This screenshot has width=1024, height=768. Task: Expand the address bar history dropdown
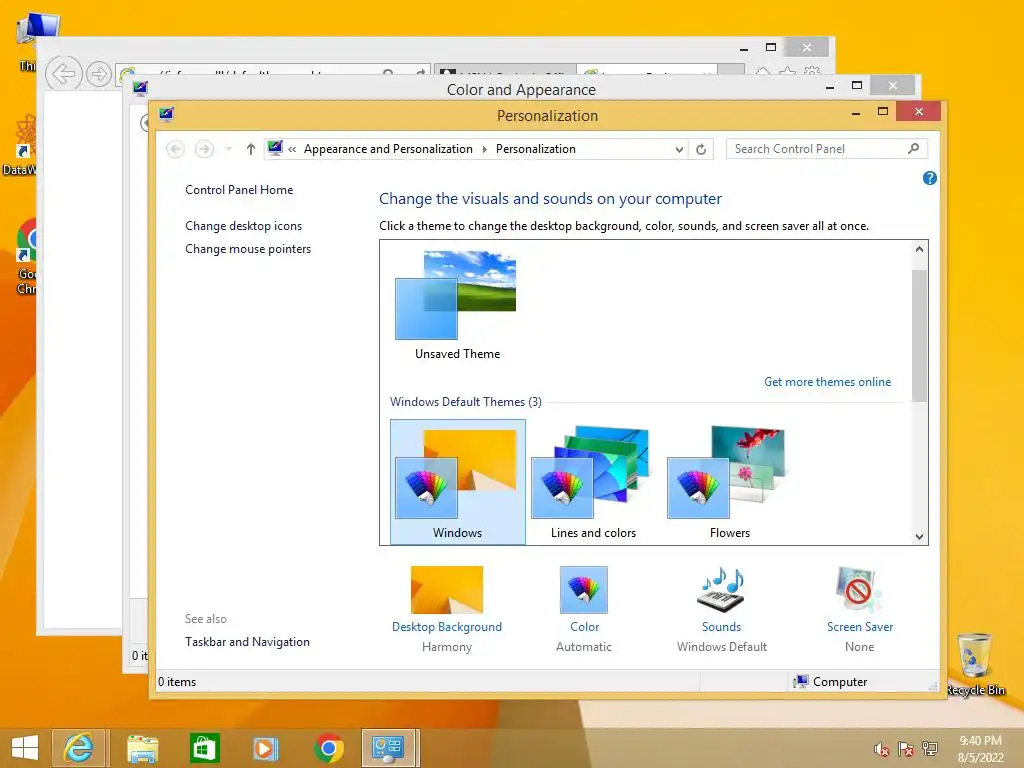(679, 150)
